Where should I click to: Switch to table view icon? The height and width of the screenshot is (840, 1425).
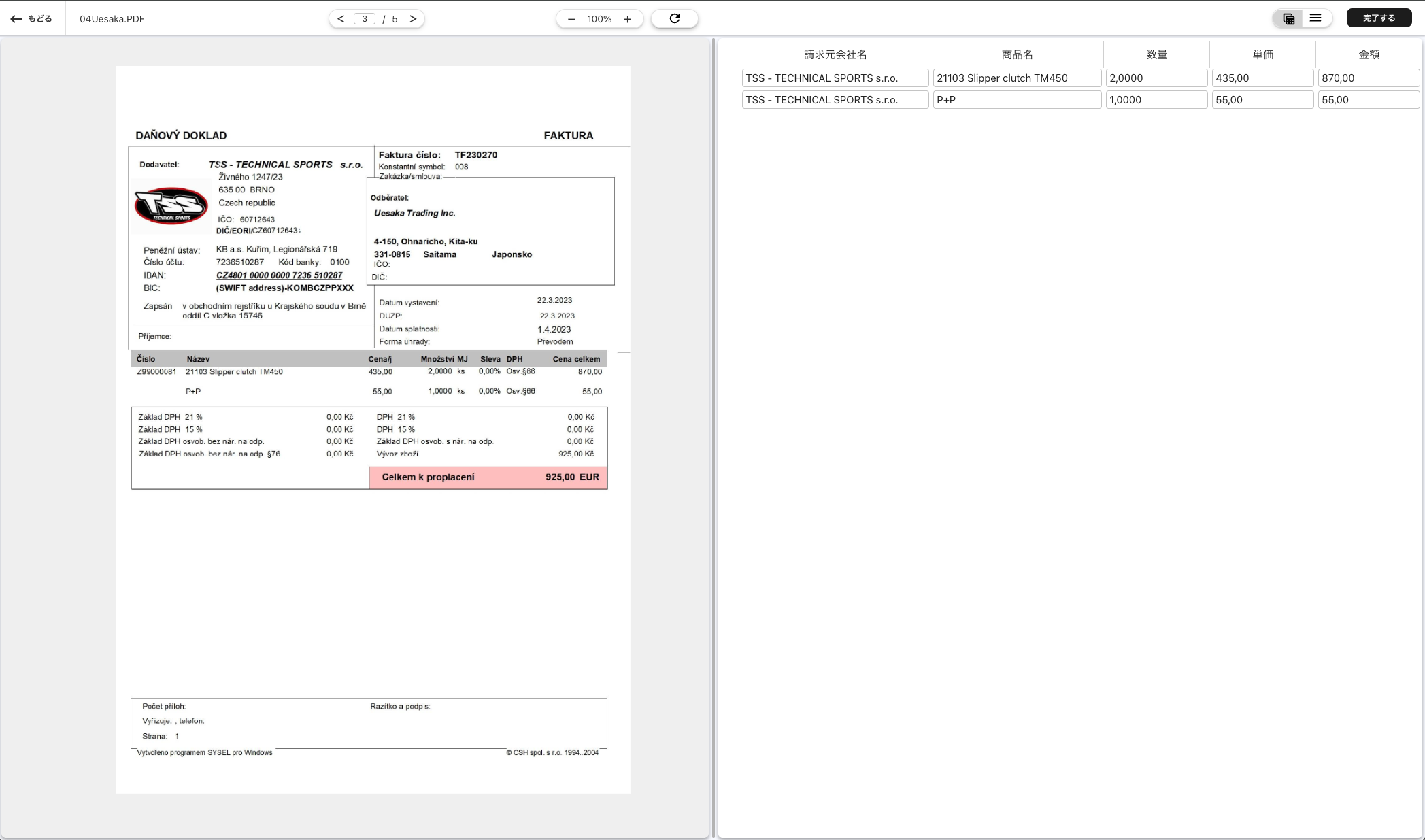1288,18
